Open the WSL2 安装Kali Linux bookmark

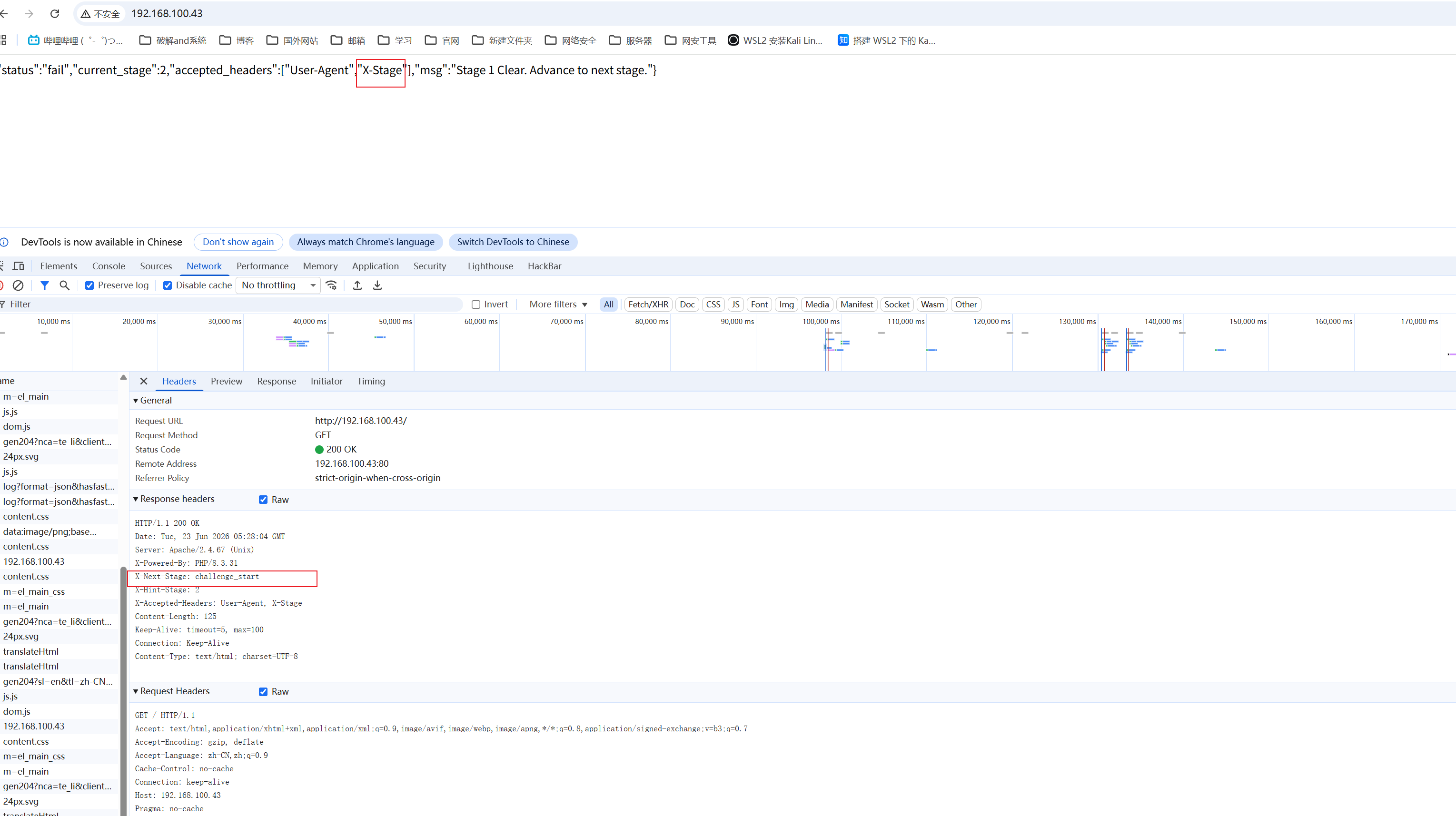(x=775, y=40)
